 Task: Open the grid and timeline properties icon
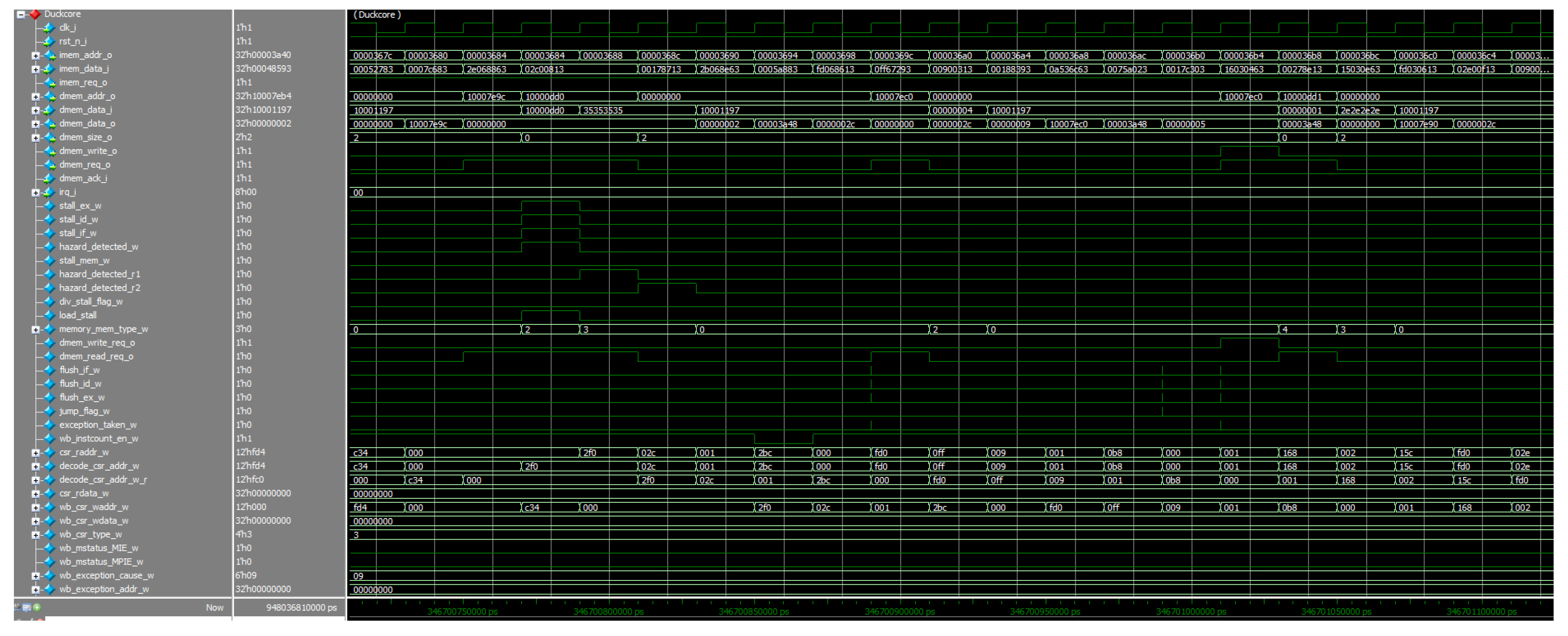pyautogui.click(x=27, y=607)
